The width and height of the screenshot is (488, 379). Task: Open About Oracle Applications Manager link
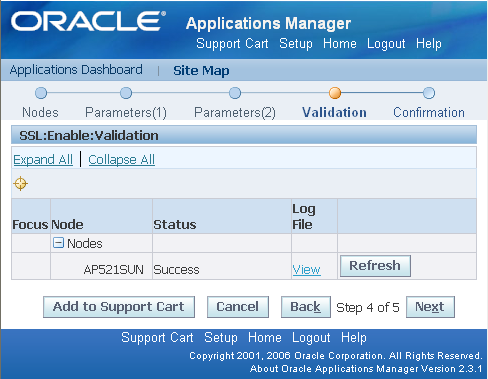(366, 369)
